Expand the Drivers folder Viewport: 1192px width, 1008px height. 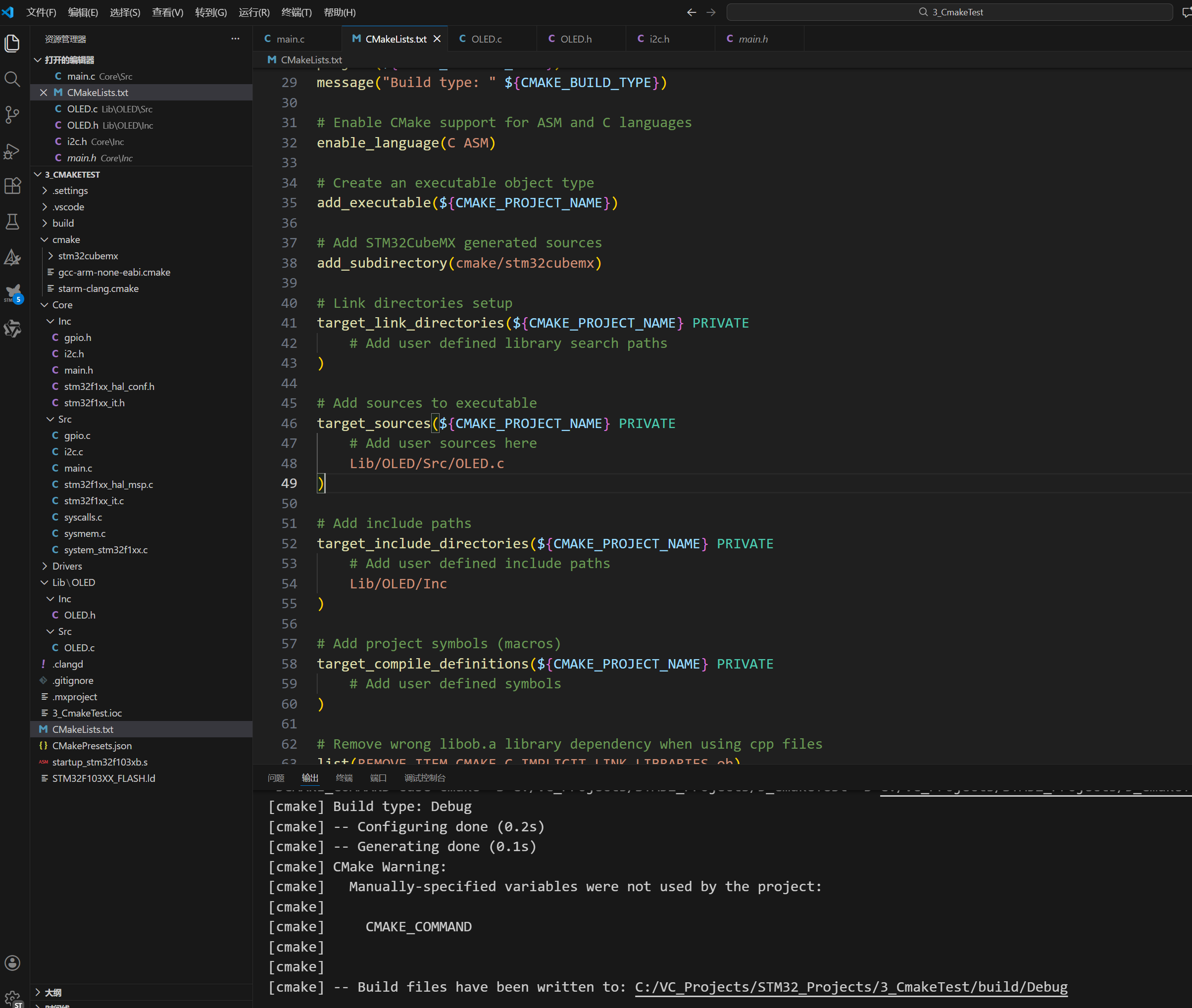45,566
